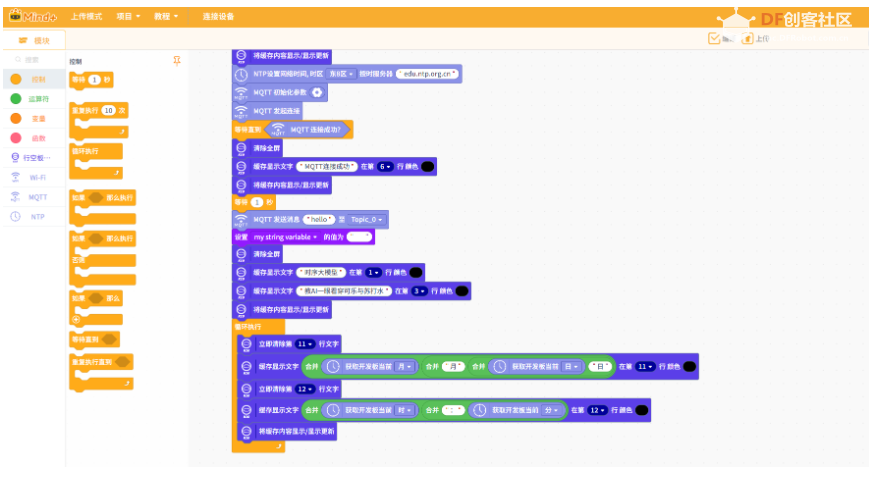The height and width of the screenshot is (481, 869).
Task: Click the gear on MQTT init block
Action: coord(317,93)
